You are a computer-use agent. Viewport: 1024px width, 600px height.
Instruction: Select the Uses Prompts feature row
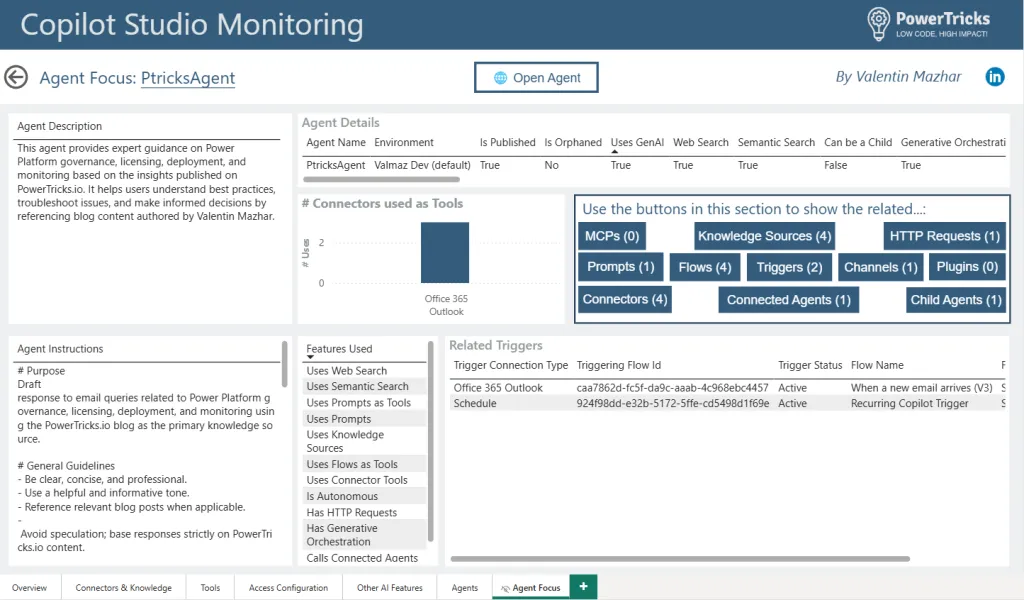click(364, 418)
